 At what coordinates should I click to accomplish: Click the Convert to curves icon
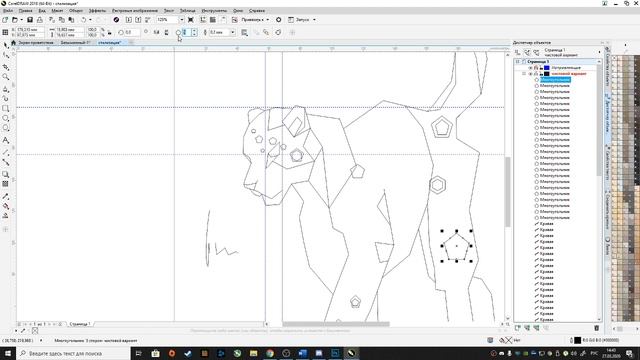tap(278, 32)
